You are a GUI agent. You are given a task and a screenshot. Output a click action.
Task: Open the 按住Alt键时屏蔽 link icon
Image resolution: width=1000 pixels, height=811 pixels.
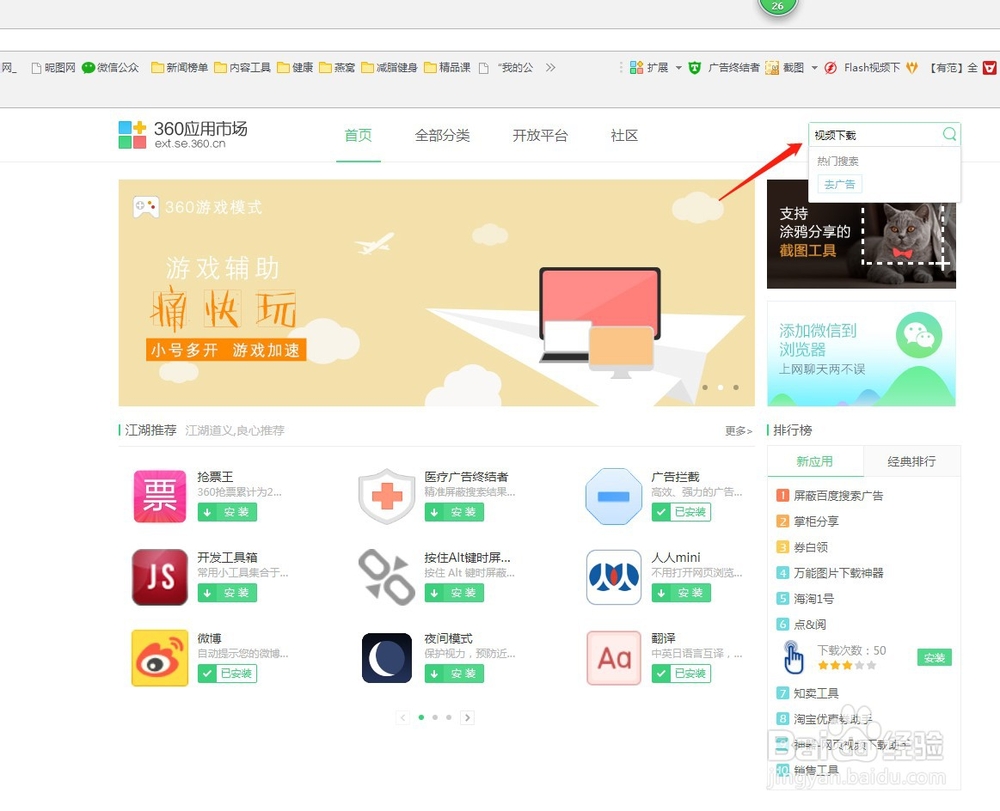click(x=386, y=577)
